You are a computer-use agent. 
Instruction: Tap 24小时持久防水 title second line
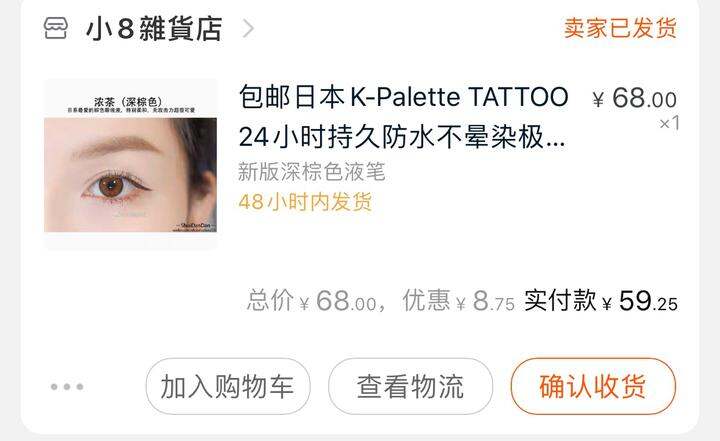point(402,137)
